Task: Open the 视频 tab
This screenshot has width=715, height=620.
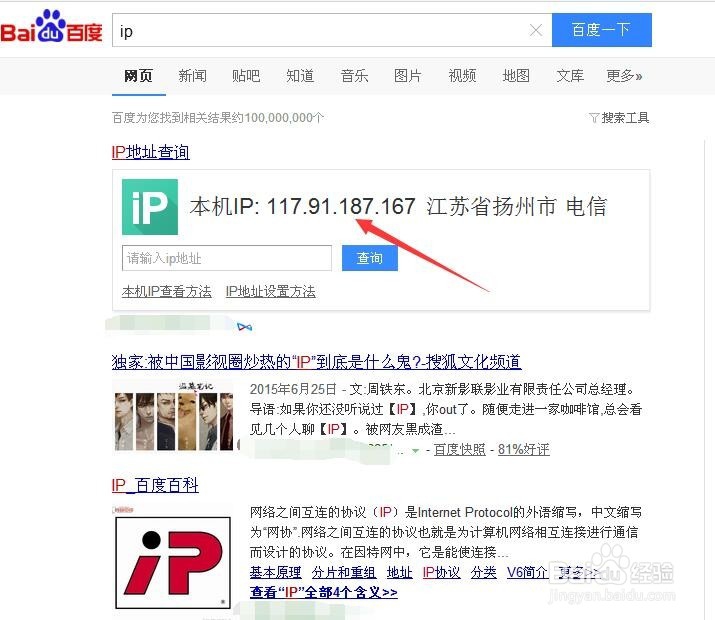Action: pos(462,76)
